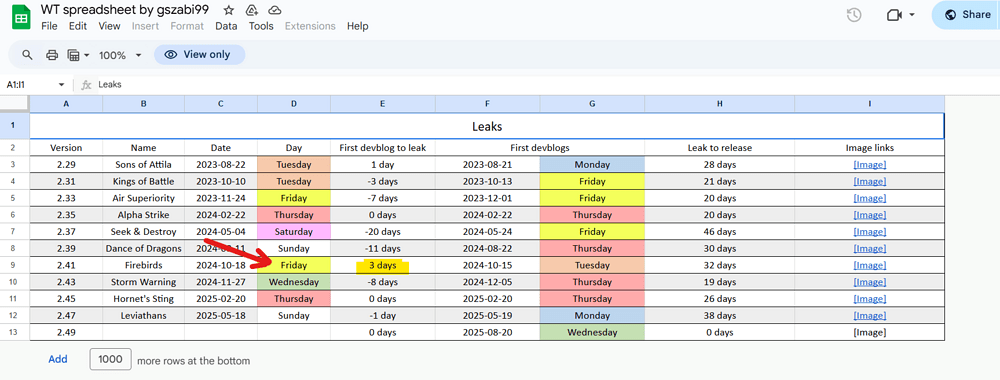Select the yellow Friday cell for Firebirds
The image size is (1000, 380).
(293, 265)
